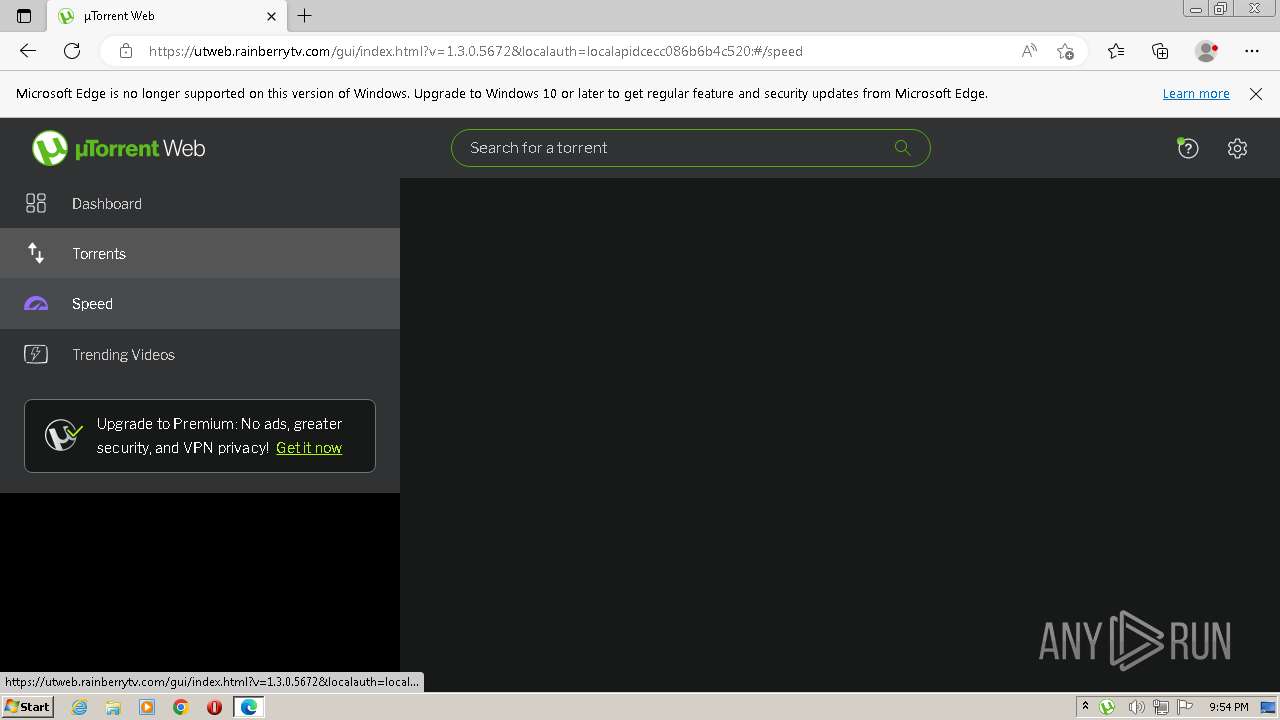Open the network tray icon
1280x720 pixels.
tap(1160, 707)
